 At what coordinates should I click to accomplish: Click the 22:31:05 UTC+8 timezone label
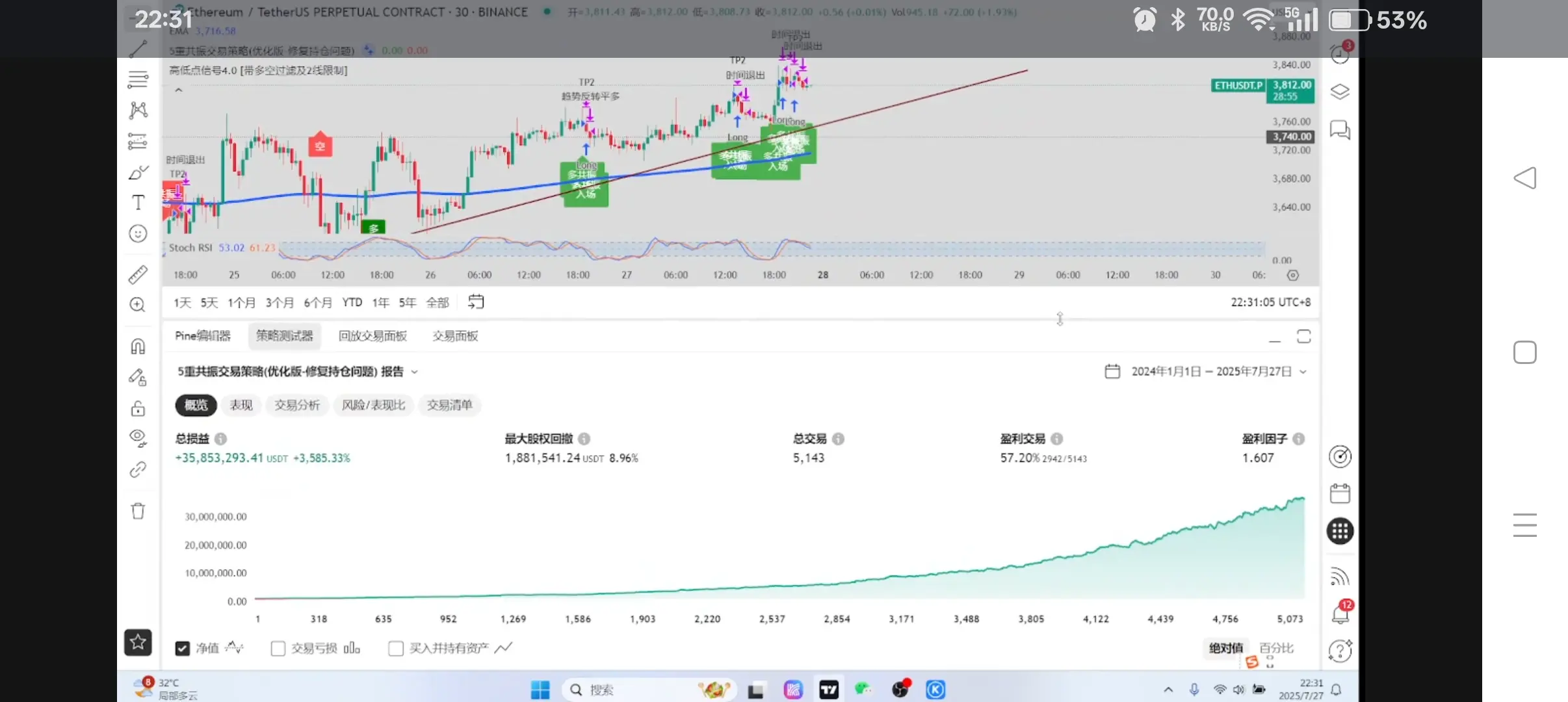[1270, 302]
